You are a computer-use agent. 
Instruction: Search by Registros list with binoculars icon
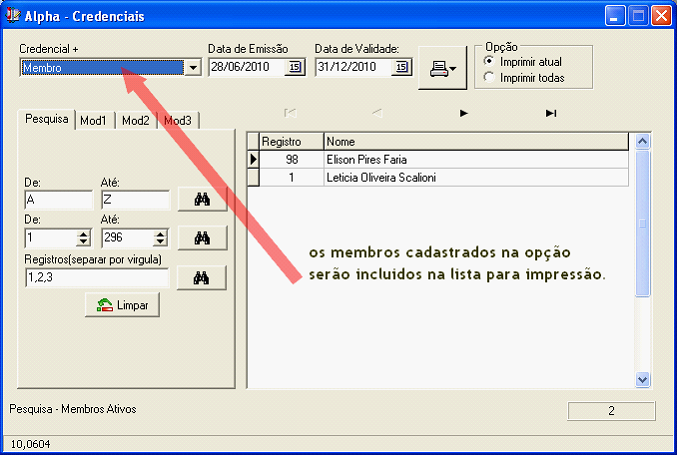[201, 277]
